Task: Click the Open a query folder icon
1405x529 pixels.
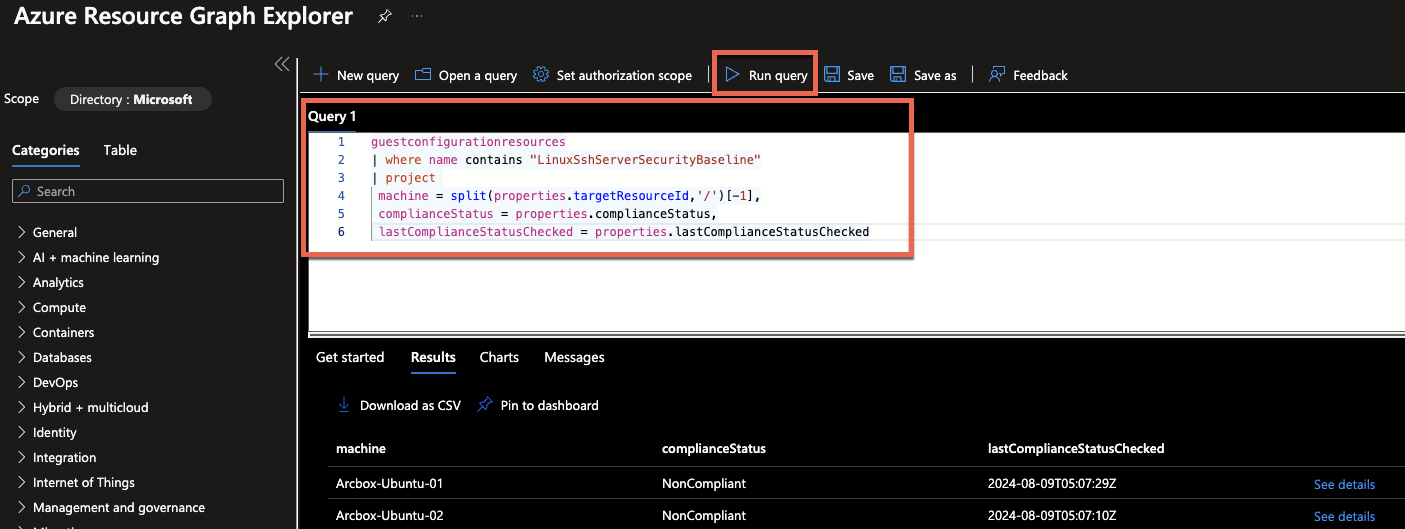Action: coord(423,75)
